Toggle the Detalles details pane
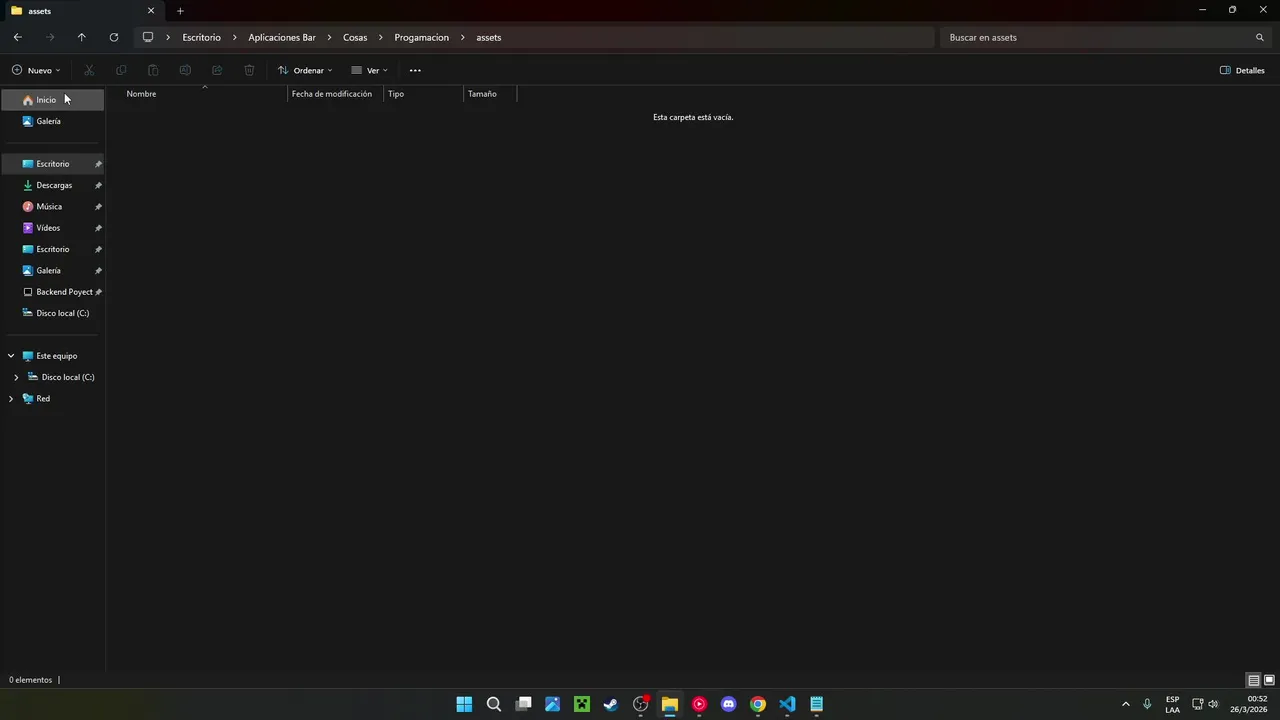This screenshot has height=720, width=1280. point(1242,70)
